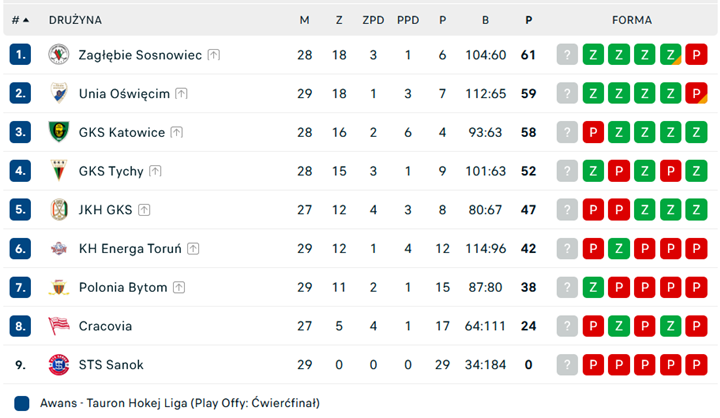Click the JKH GKS team logo
This screenshot has width=720, height=418.
point(58,210)
